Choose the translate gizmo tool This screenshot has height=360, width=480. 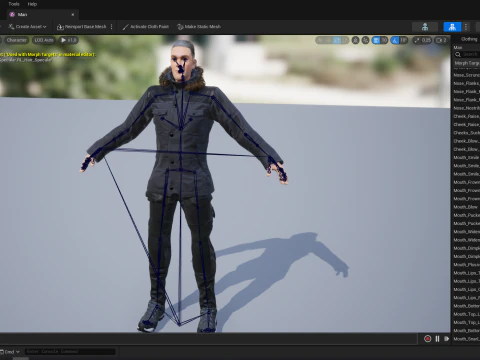[329, 40]
